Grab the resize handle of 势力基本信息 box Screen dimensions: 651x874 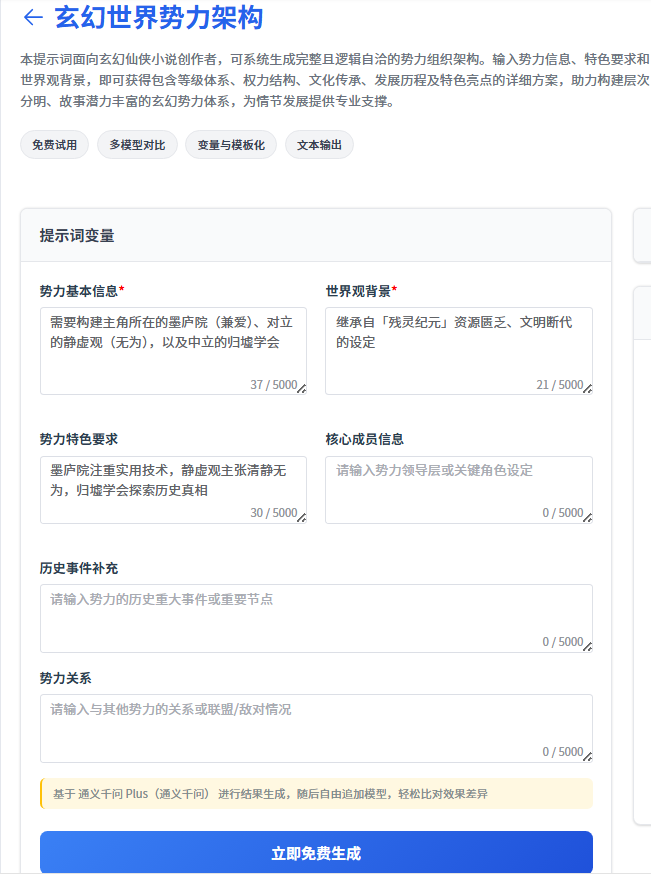301,389
